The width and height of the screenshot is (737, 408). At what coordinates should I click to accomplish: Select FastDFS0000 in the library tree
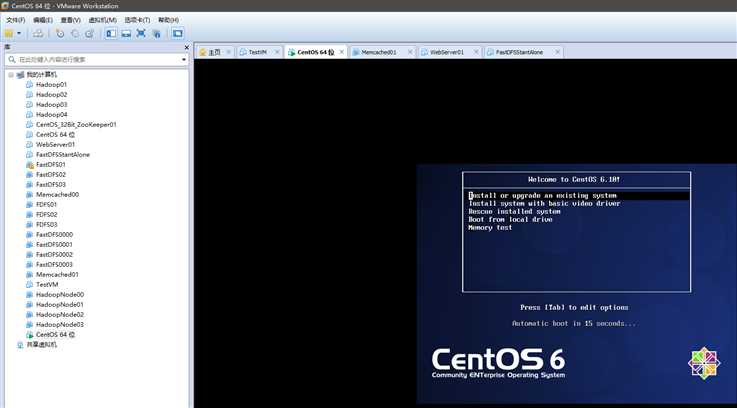tap(54, 235)
